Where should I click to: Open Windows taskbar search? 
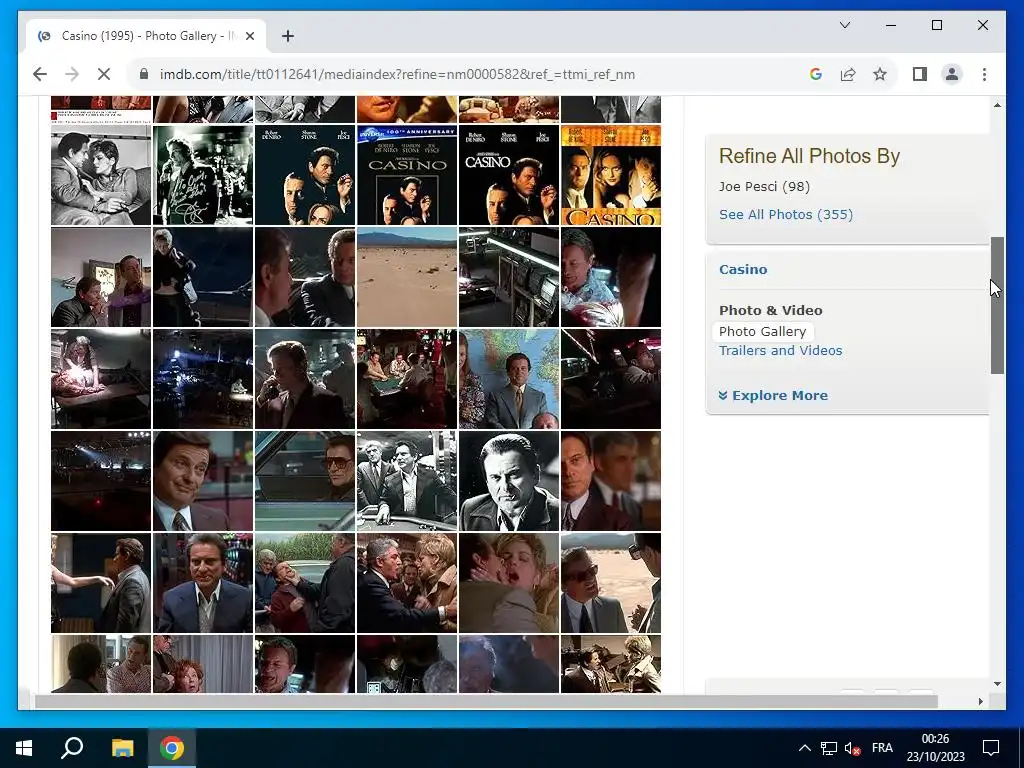72,748
